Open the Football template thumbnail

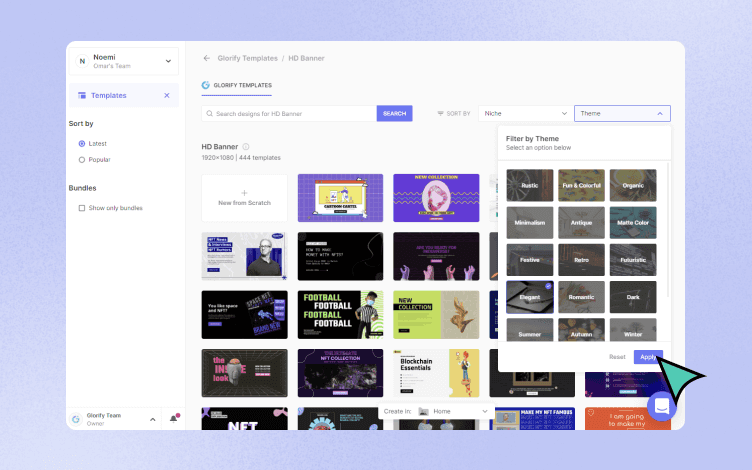[341, 315]
